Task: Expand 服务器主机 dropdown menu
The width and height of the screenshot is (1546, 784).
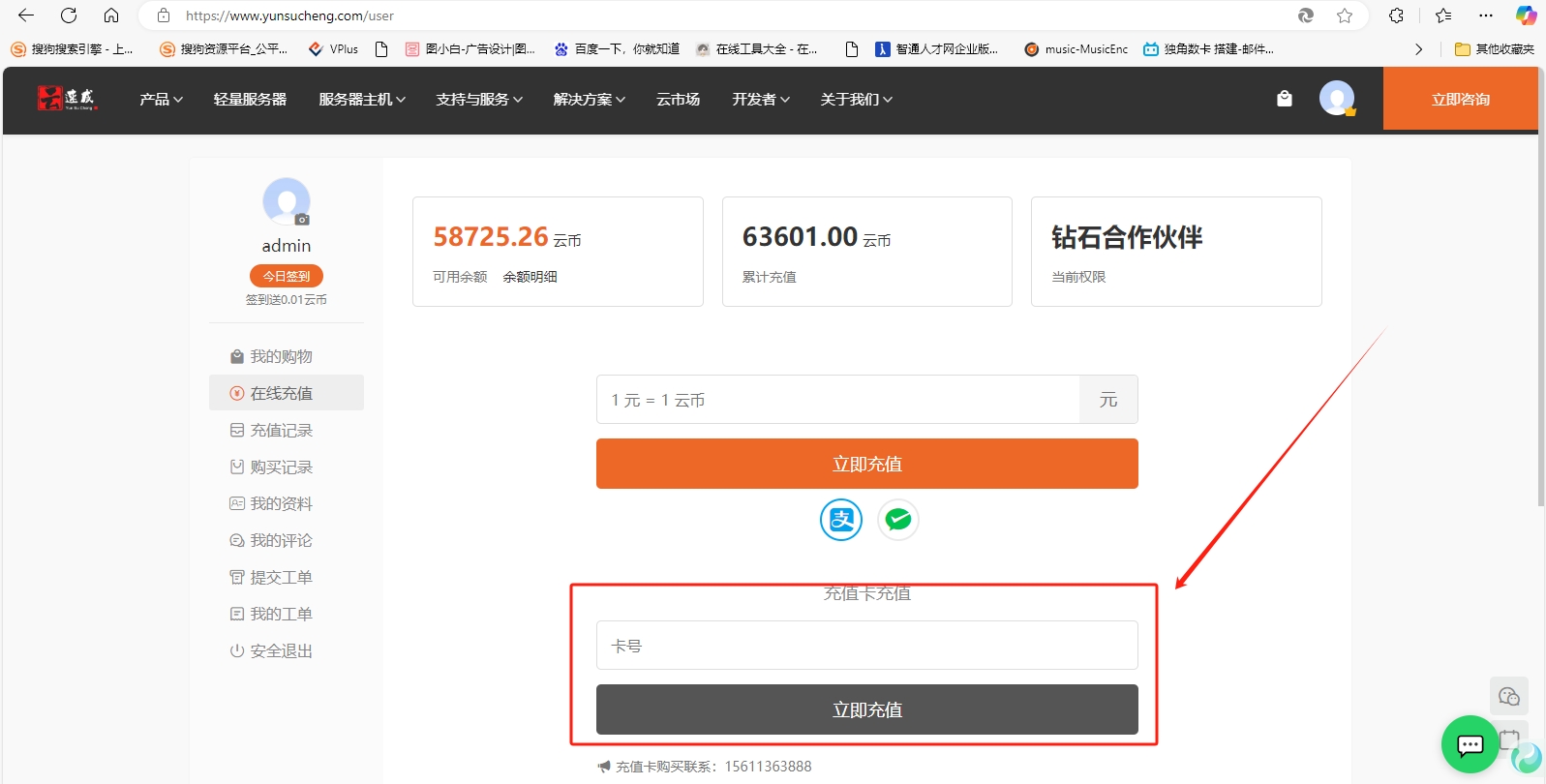Action: (x=362, y=100)
